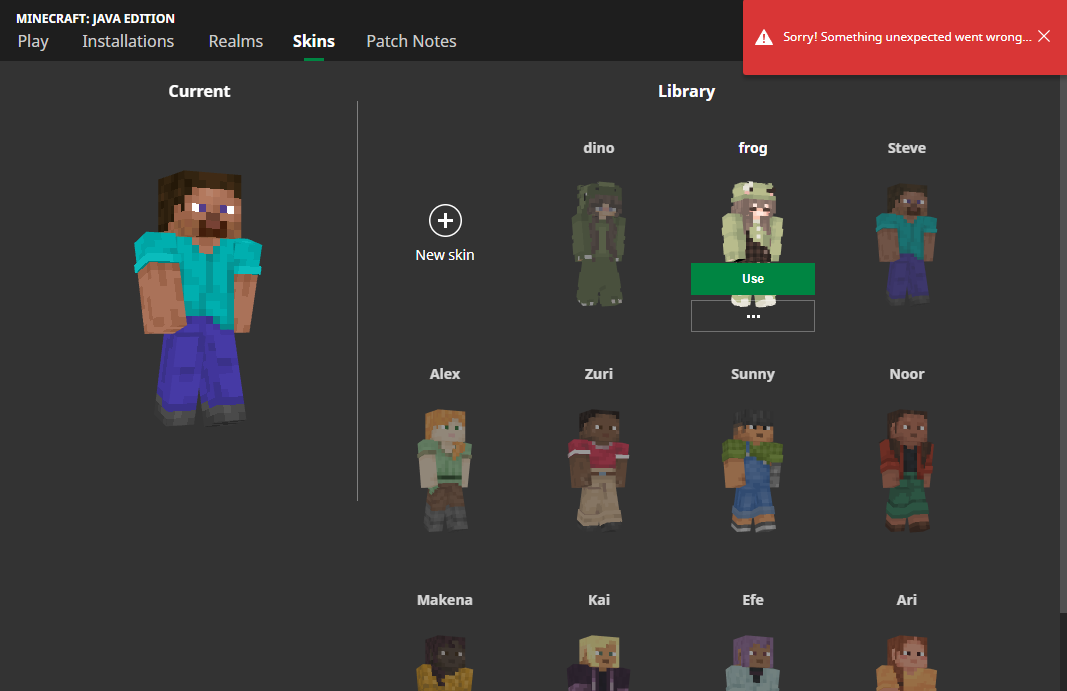Open the three-dot options under frog skin

pyautogui.click(x=753, y=316)
